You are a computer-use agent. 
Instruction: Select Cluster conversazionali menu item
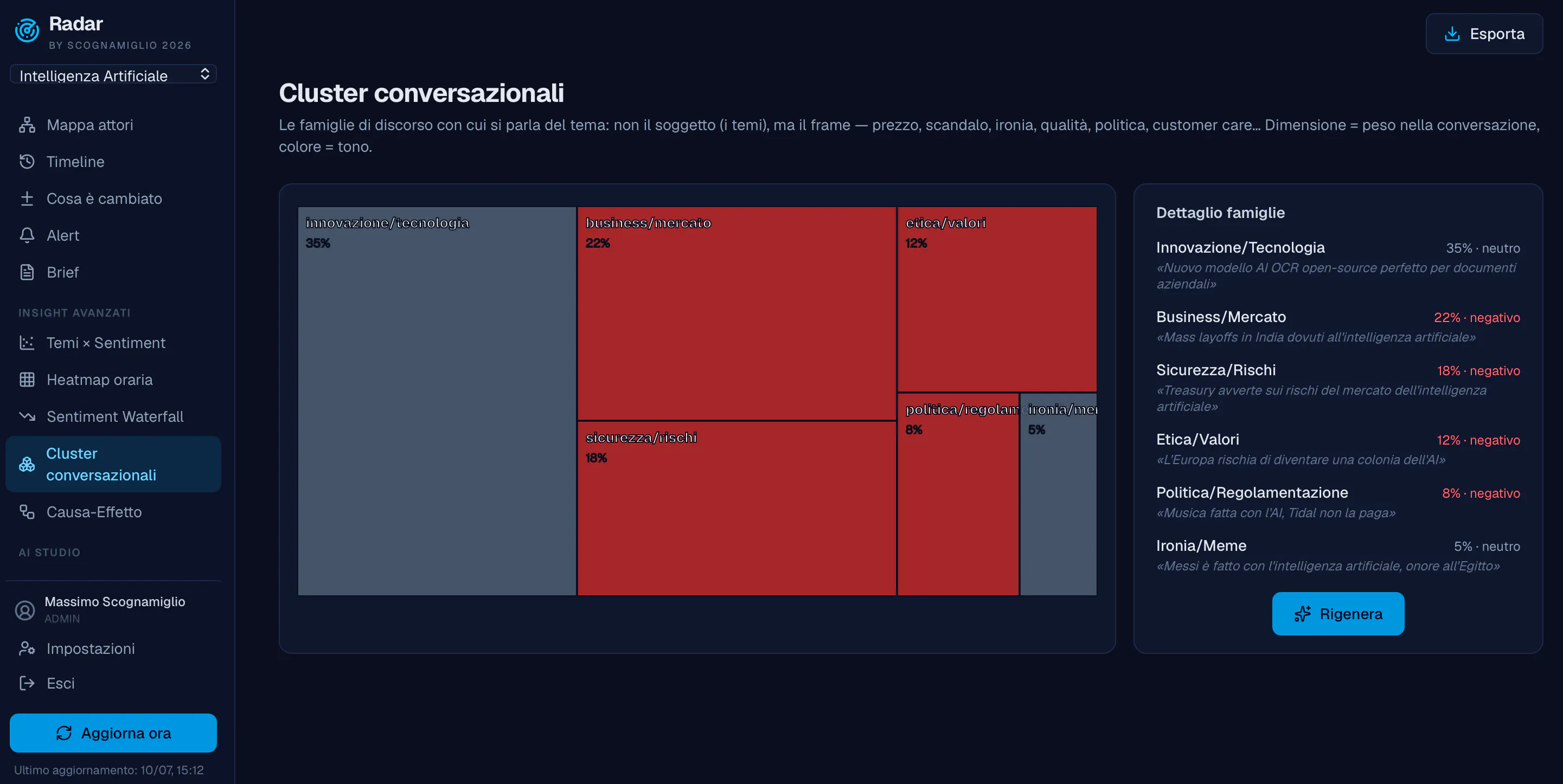pyautogui.click(x=113, y=464)
